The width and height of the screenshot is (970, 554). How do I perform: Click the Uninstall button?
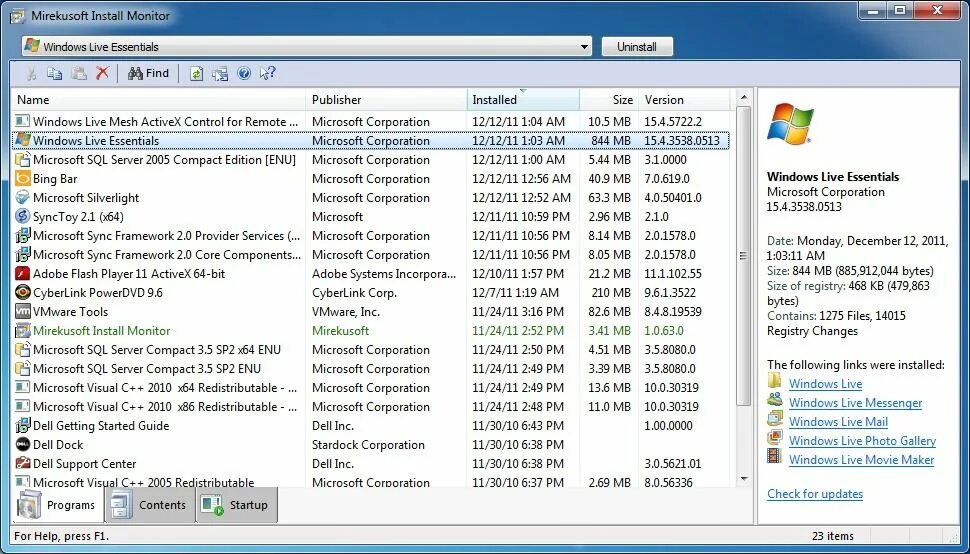pos(637,47)
